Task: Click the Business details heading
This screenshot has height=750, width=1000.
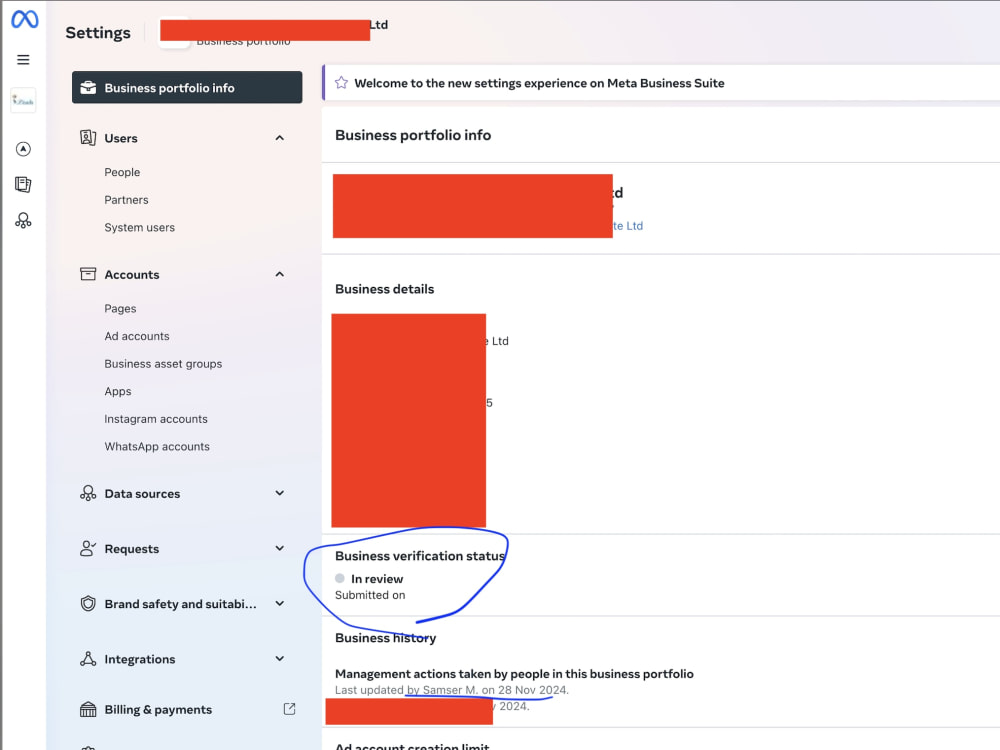Action: [x=385, y=289]
